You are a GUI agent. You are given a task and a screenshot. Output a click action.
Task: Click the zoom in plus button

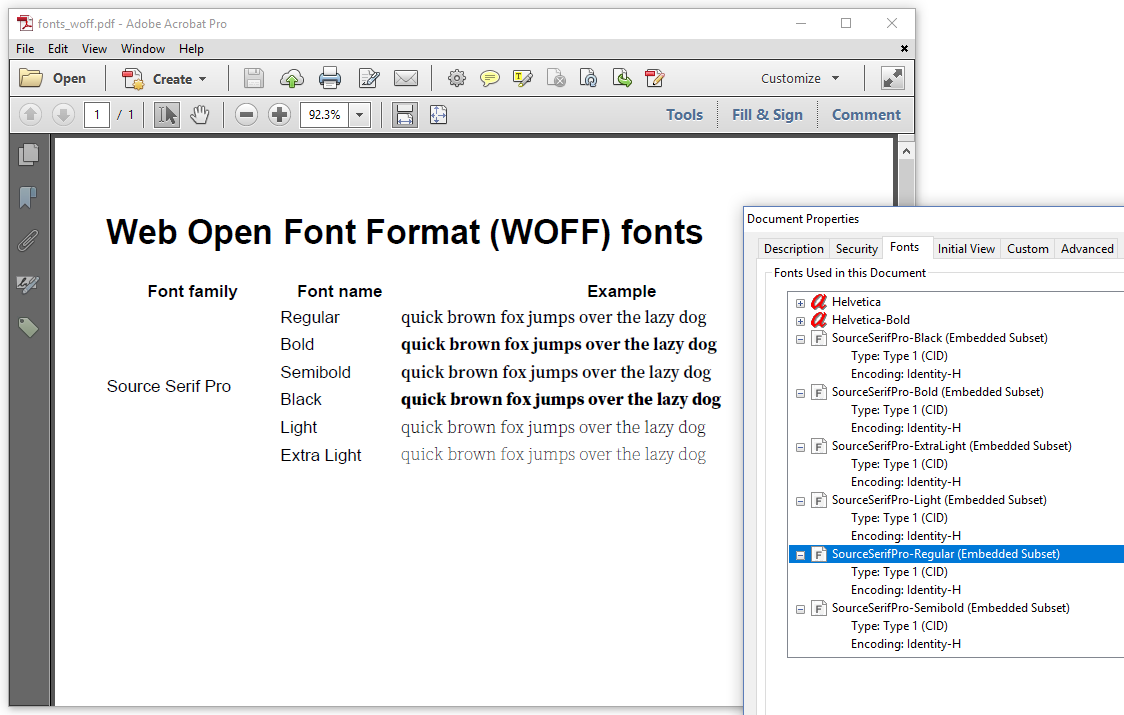point(280,115)
